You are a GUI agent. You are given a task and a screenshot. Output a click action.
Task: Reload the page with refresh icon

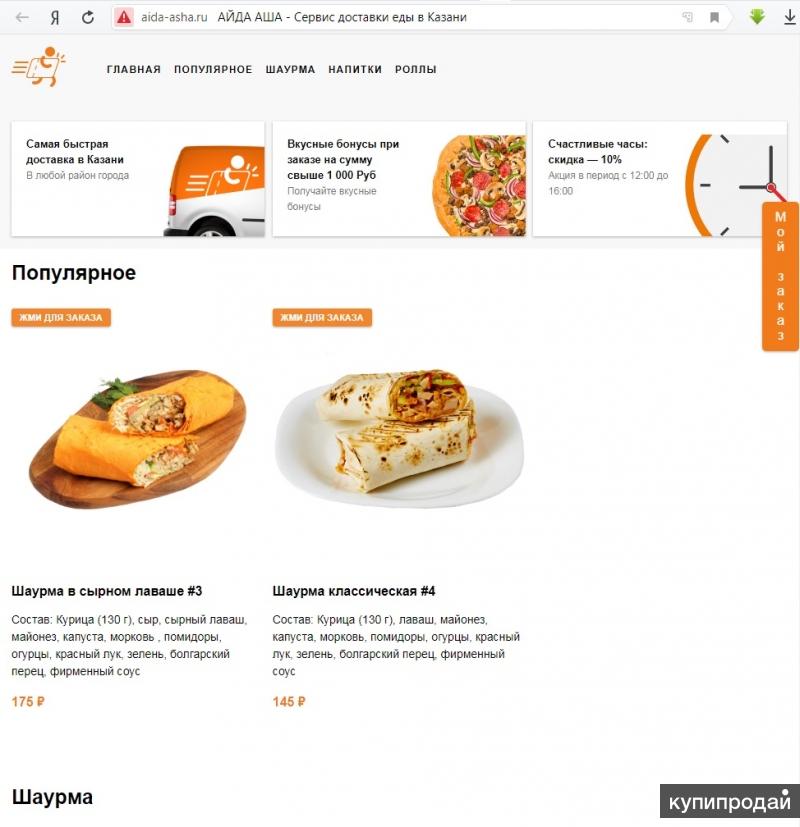(x=88, y=17)
